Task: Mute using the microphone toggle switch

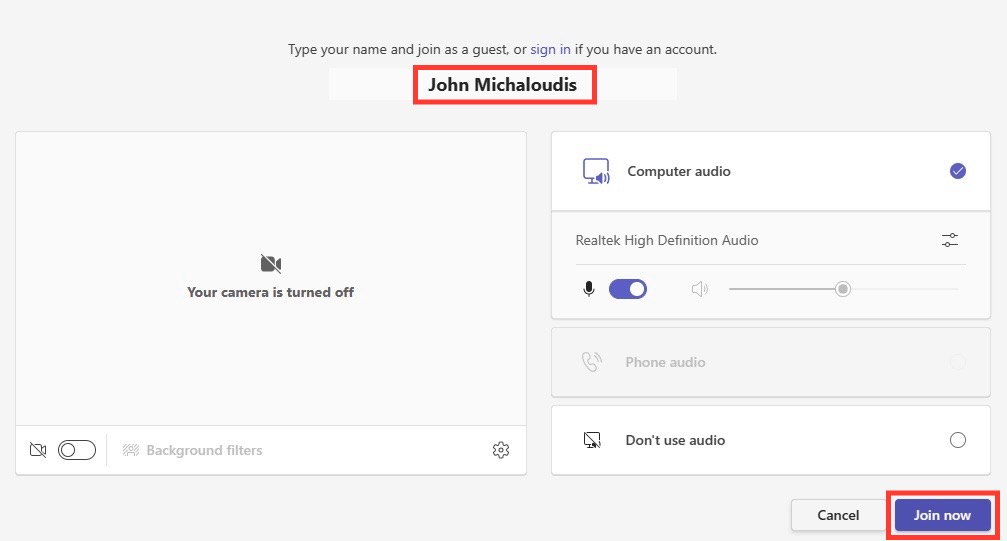Action: [x=627, y=289]
